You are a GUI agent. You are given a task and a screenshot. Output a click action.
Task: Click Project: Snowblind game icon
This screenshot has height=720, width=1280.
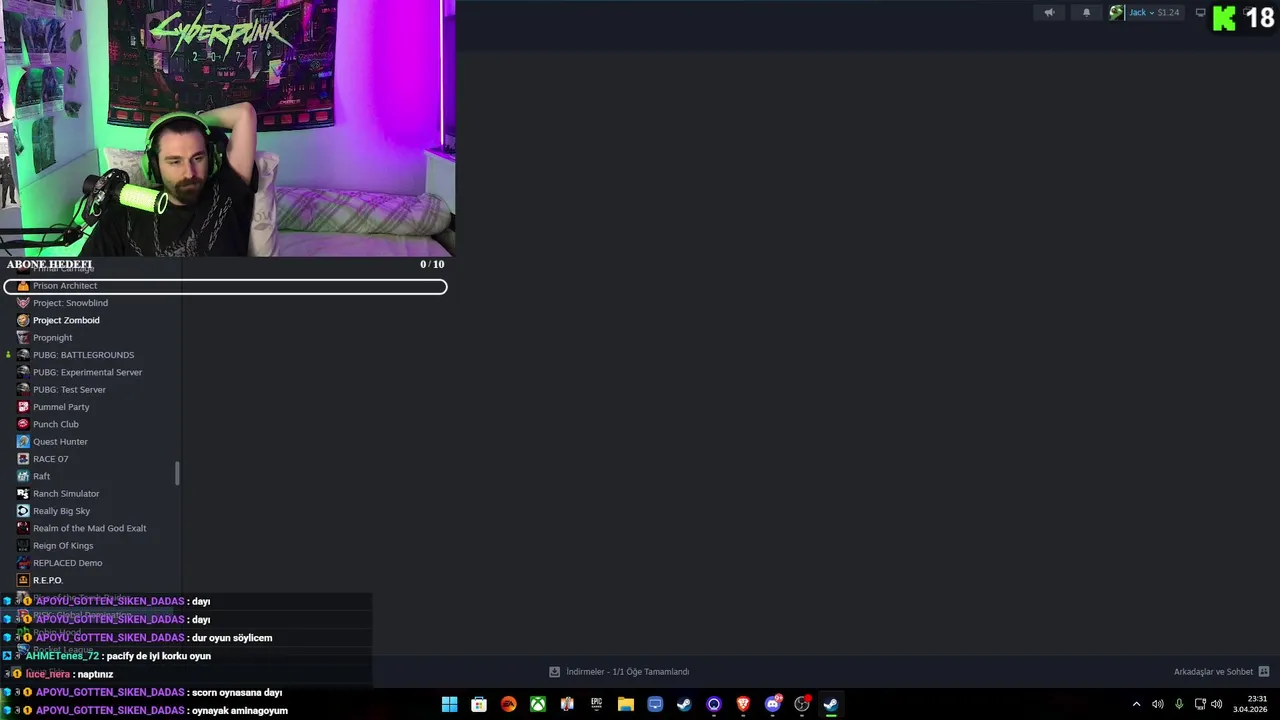(x=23, y=303)
